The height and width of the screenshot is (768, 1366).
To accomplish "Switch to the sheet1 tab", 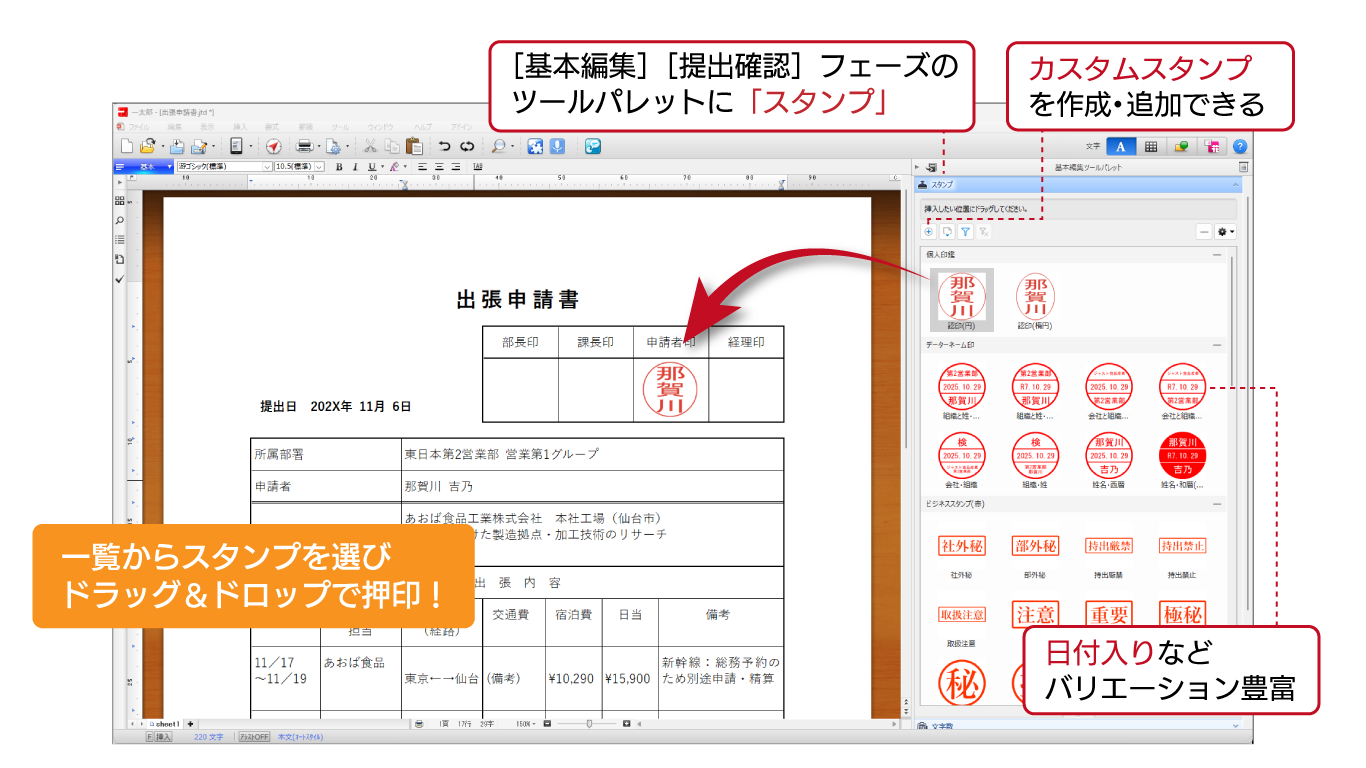I will coord(166,723).
